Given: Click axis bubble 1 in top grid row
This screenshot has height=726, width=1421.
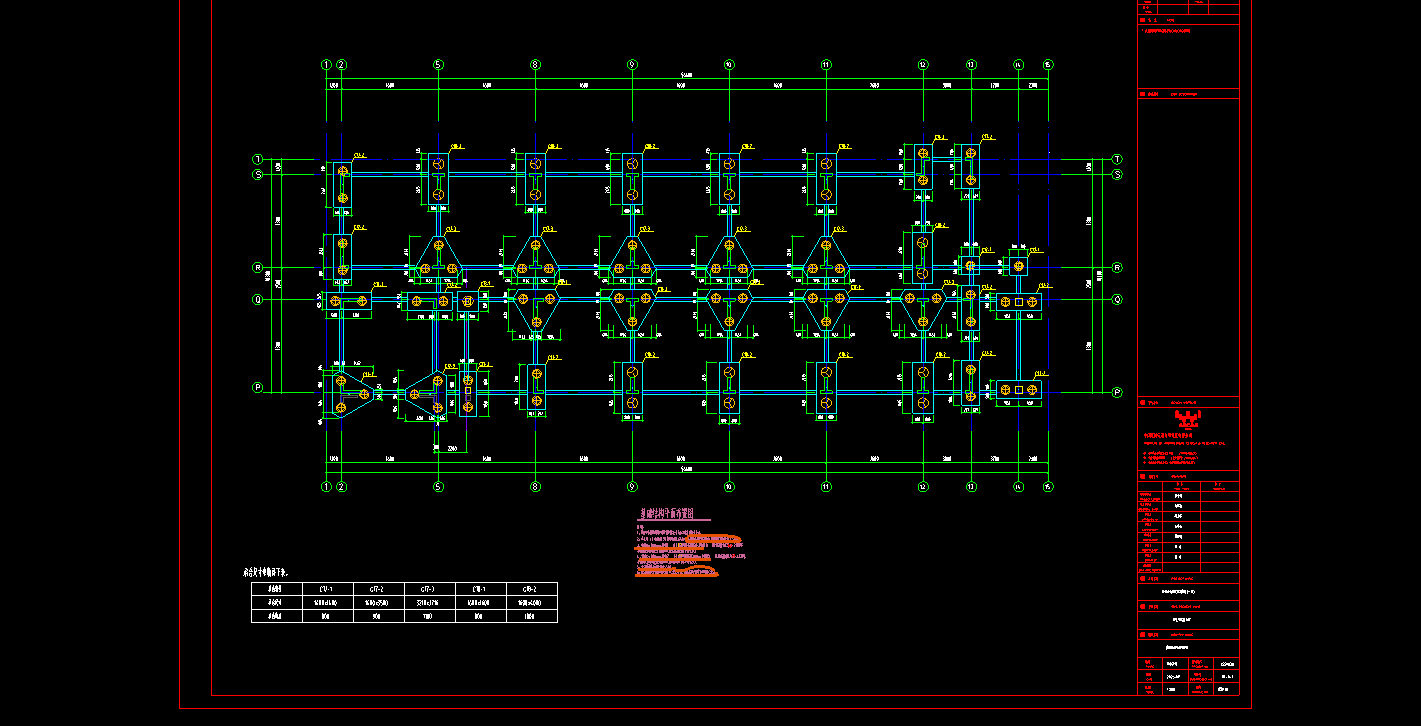Looking at the screenshot, I should pyautogui.click(x=326, y=65).
